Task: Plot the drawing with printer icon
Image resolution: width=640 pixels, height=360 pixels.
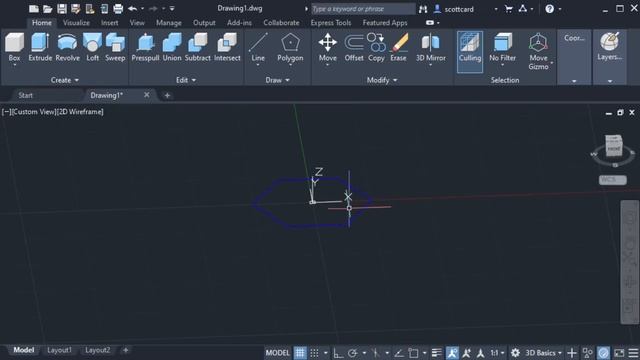Action: click(118, 9)
